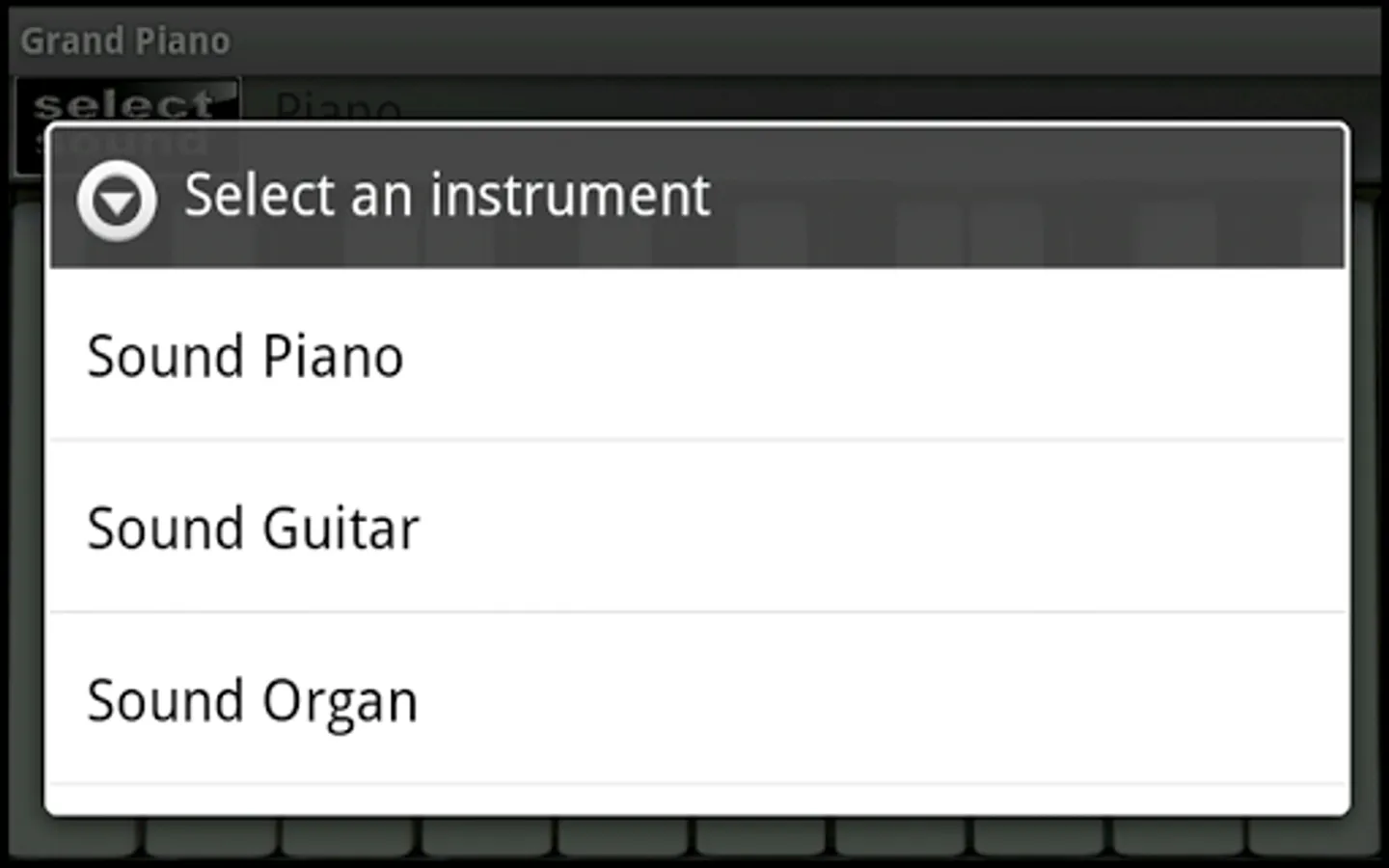This screenshot has height=868, width=1389.
Task: Select the Sound Guitar option
Action: pyautogui.click(x=696, y=528)
